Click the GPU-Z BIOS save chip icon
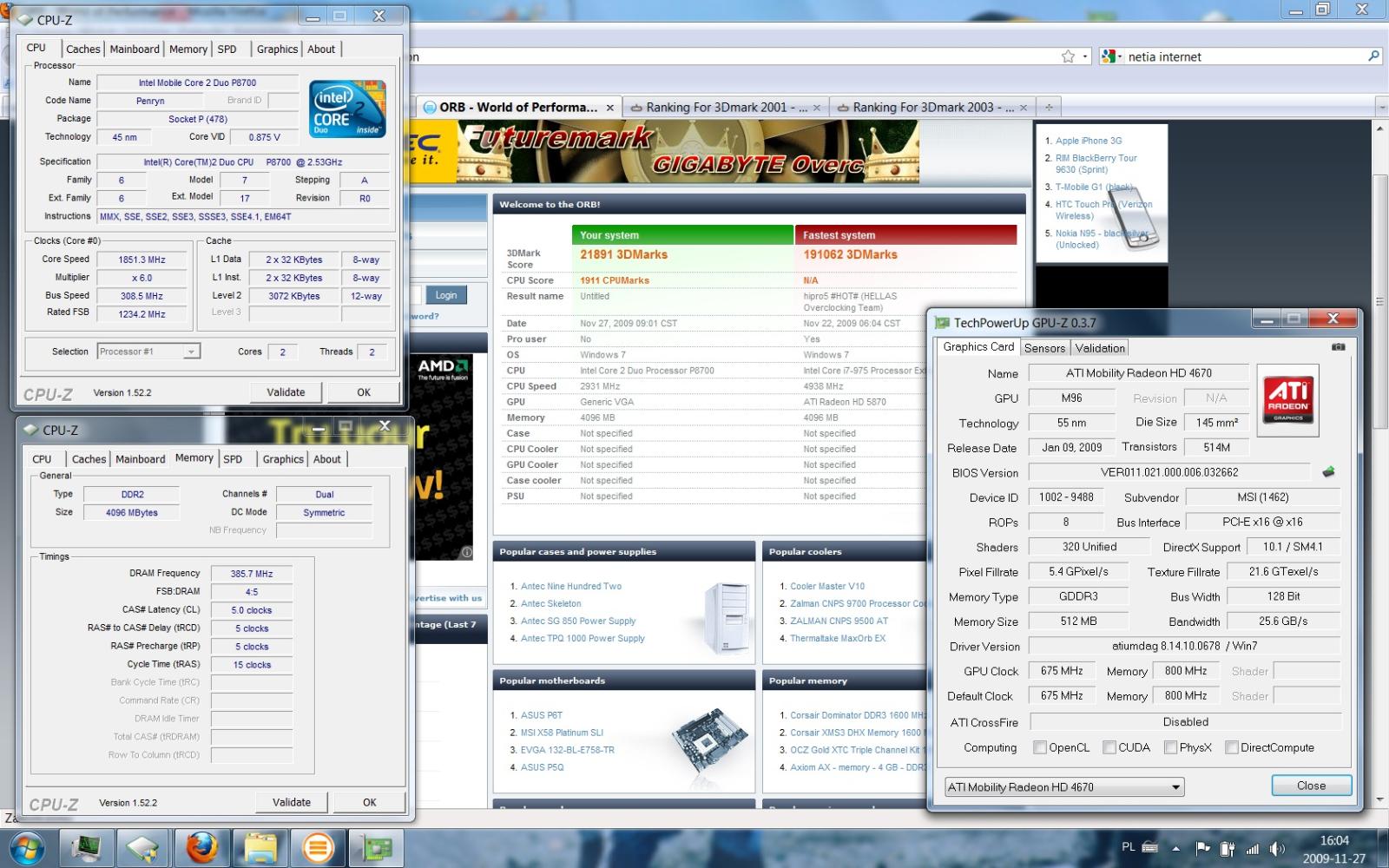Viewport: 1389px width, 868px height. (x=1328, y=472)
